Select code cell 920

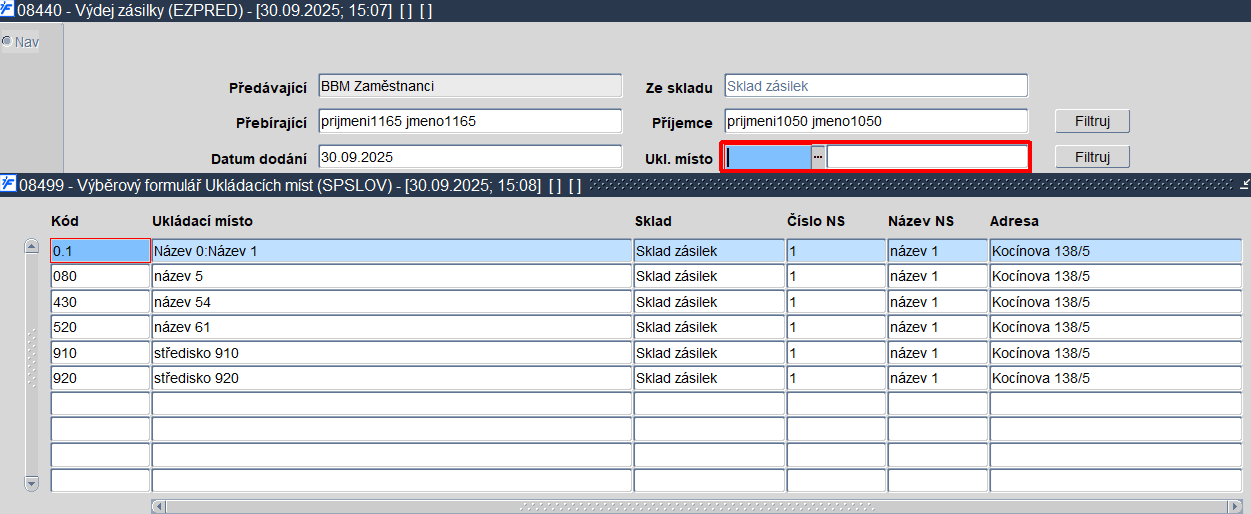[x=100, y=378]
